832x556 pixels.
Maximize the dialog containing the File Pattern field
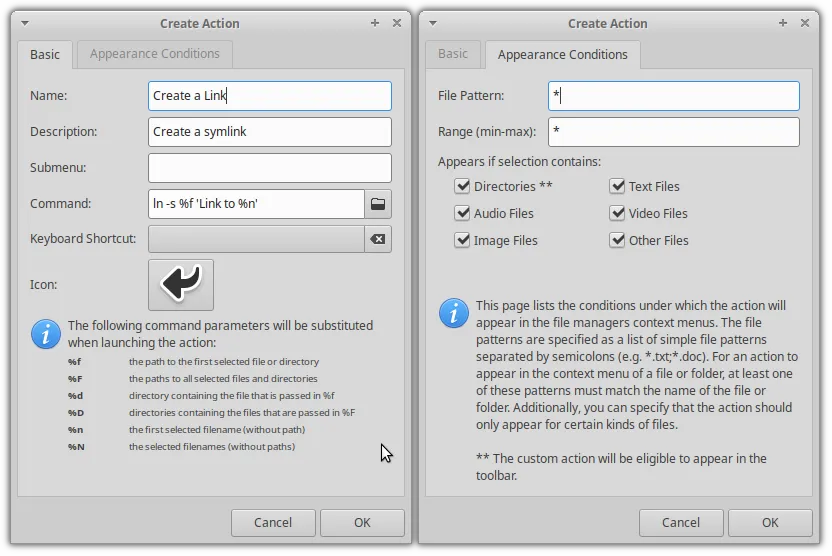click(783, 23)
